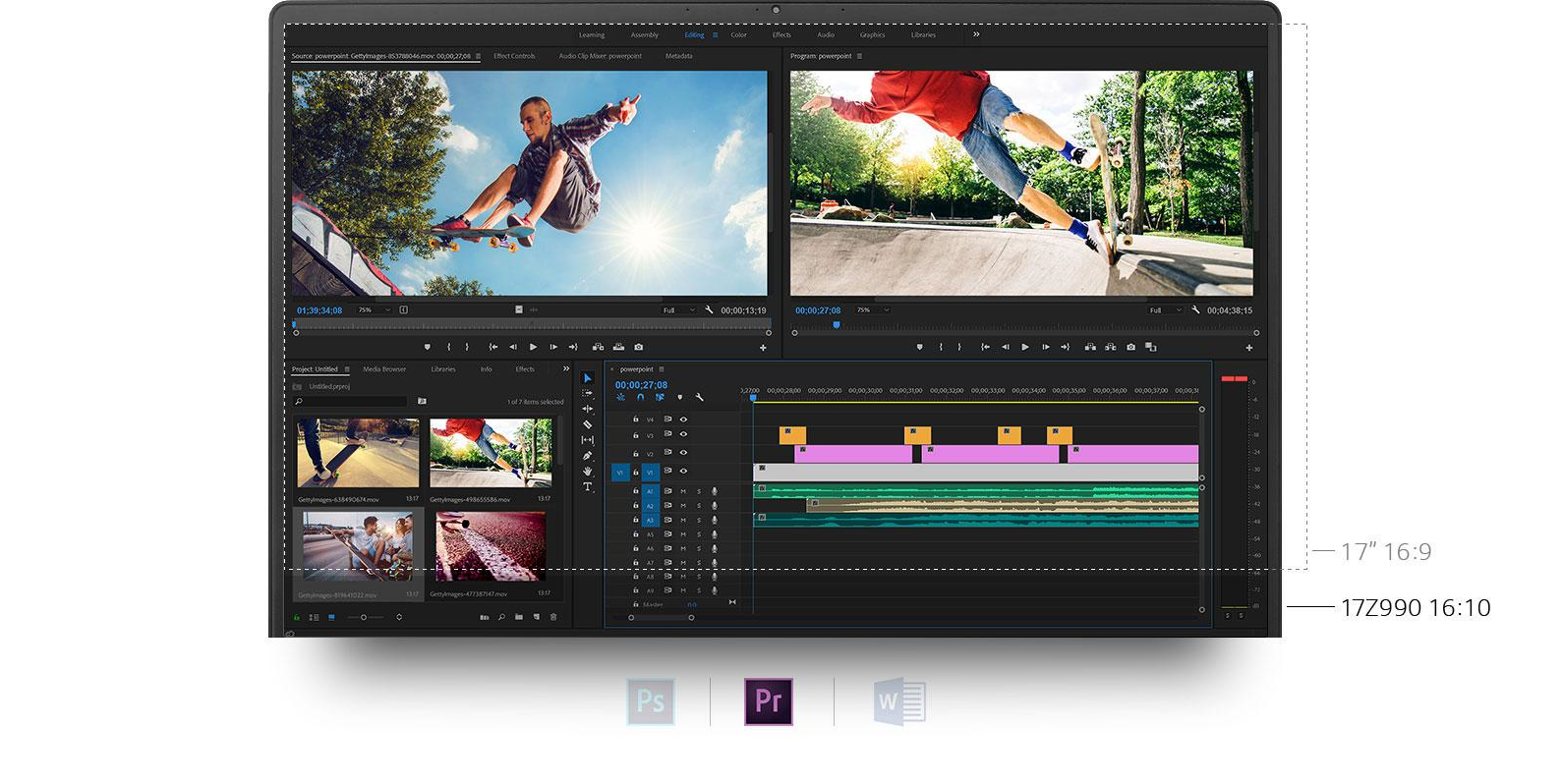Click the project panel thumbnail size slider

coord(364,617)
